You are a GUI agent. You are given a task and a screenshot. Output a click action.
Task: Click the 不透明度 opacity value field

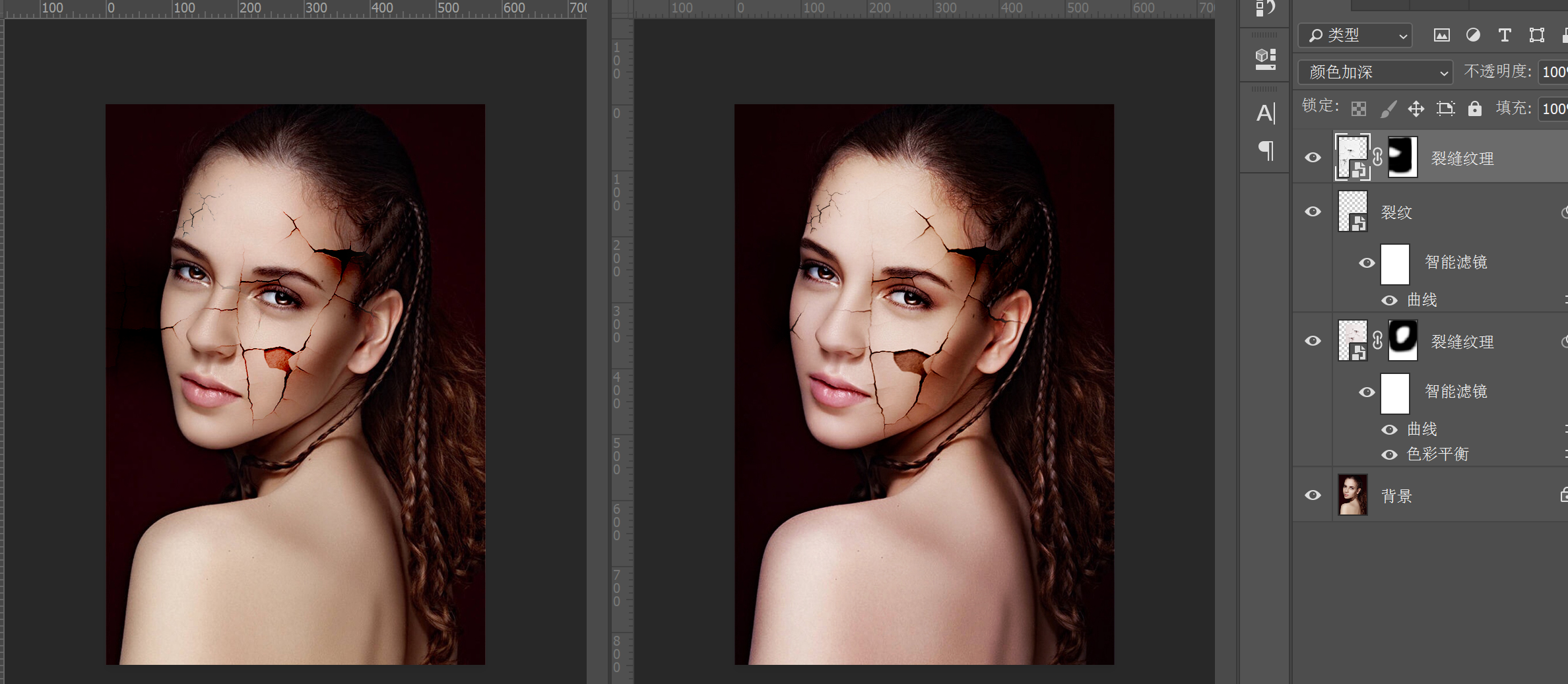[x=1553, y=72]
